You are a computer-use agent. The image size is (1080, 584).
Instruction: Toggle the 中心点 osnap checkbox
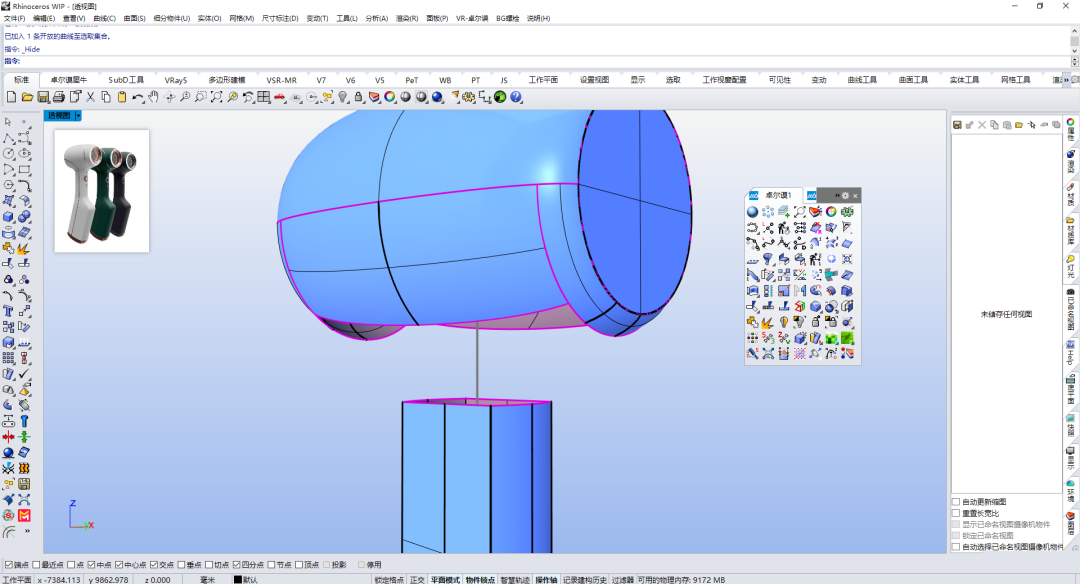119,565
